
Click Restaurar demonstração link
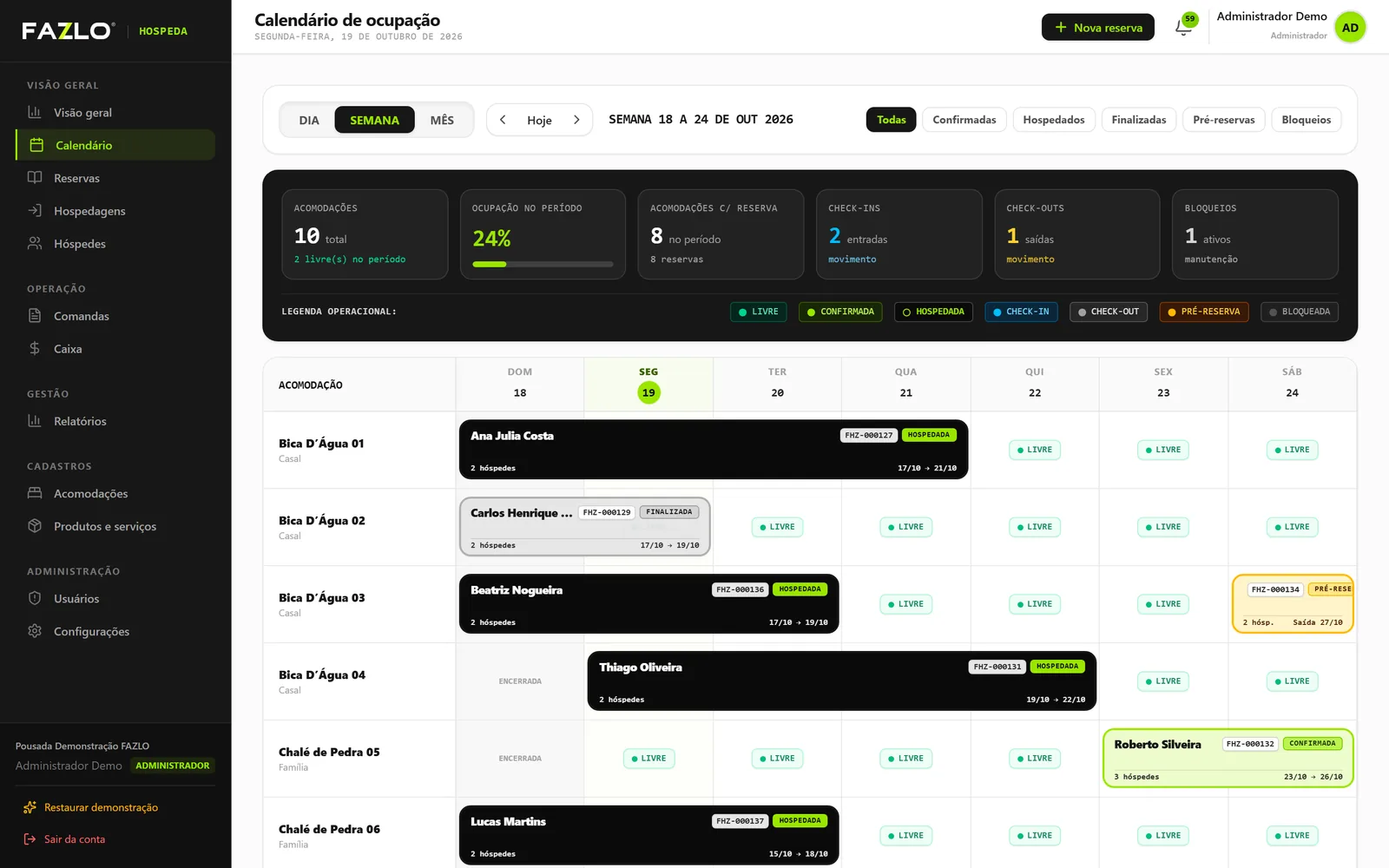point(101,807)
